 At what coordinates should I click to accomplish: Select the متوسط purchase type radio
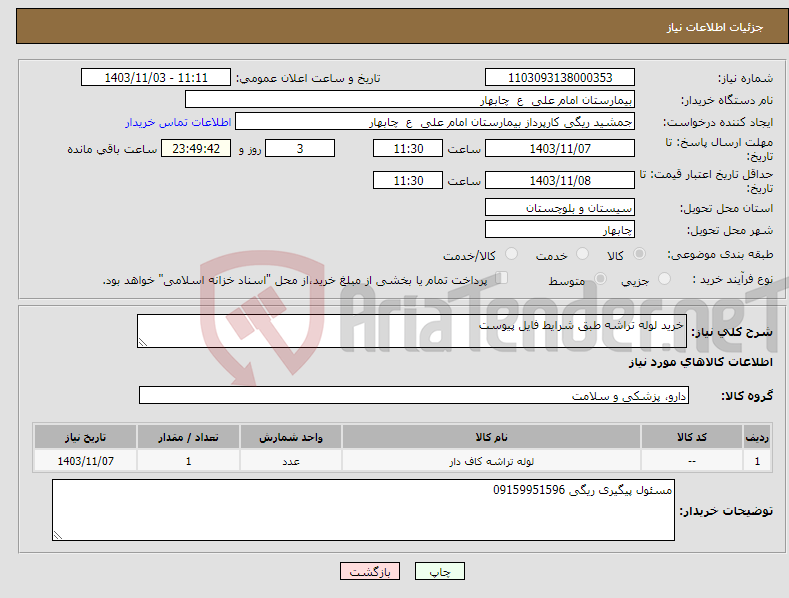(600, 278)
